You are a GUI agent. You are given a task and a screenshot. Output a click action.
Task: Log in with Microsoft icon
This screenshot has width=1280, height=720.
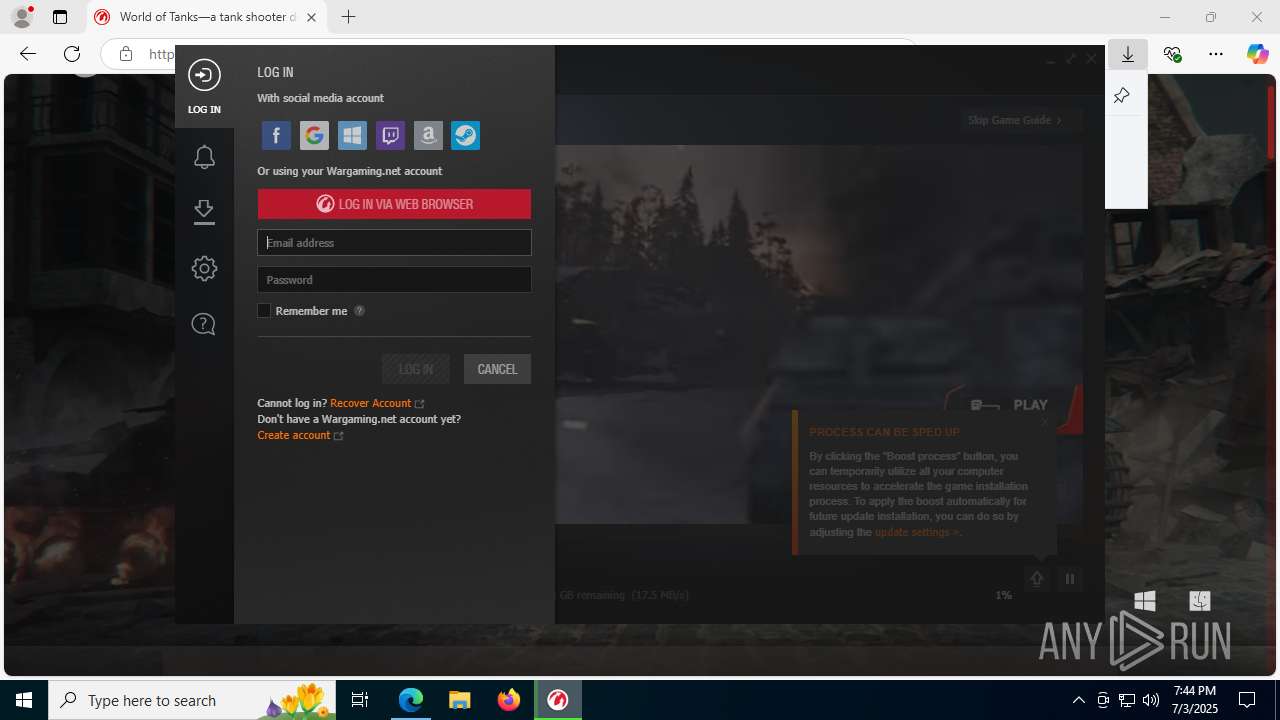(x=352, y=135)
